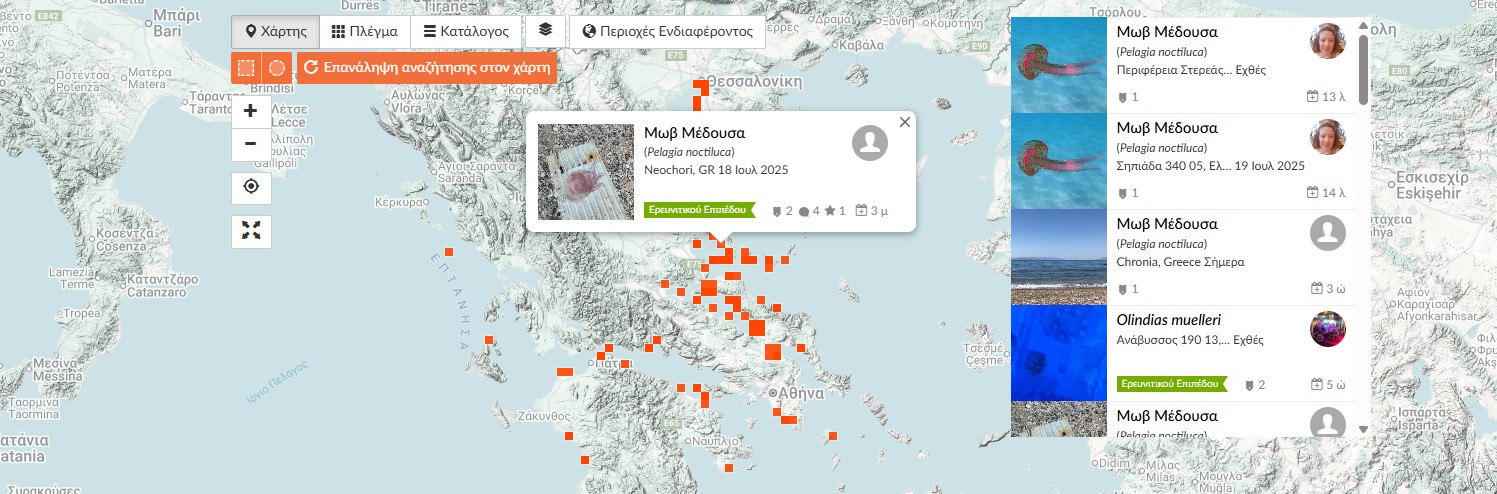This screenshot has width=1497, height=494.
Task: Click the 14 λ time-added icon
Action: coord(1313,193)
